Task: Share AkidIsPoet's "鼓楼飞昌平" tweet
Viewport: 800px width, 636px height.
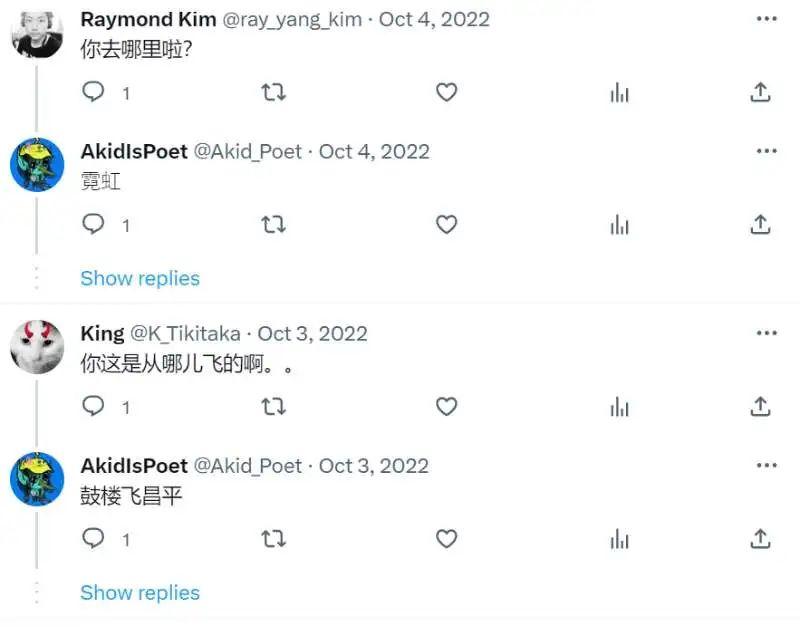Action: pos(762,539)
